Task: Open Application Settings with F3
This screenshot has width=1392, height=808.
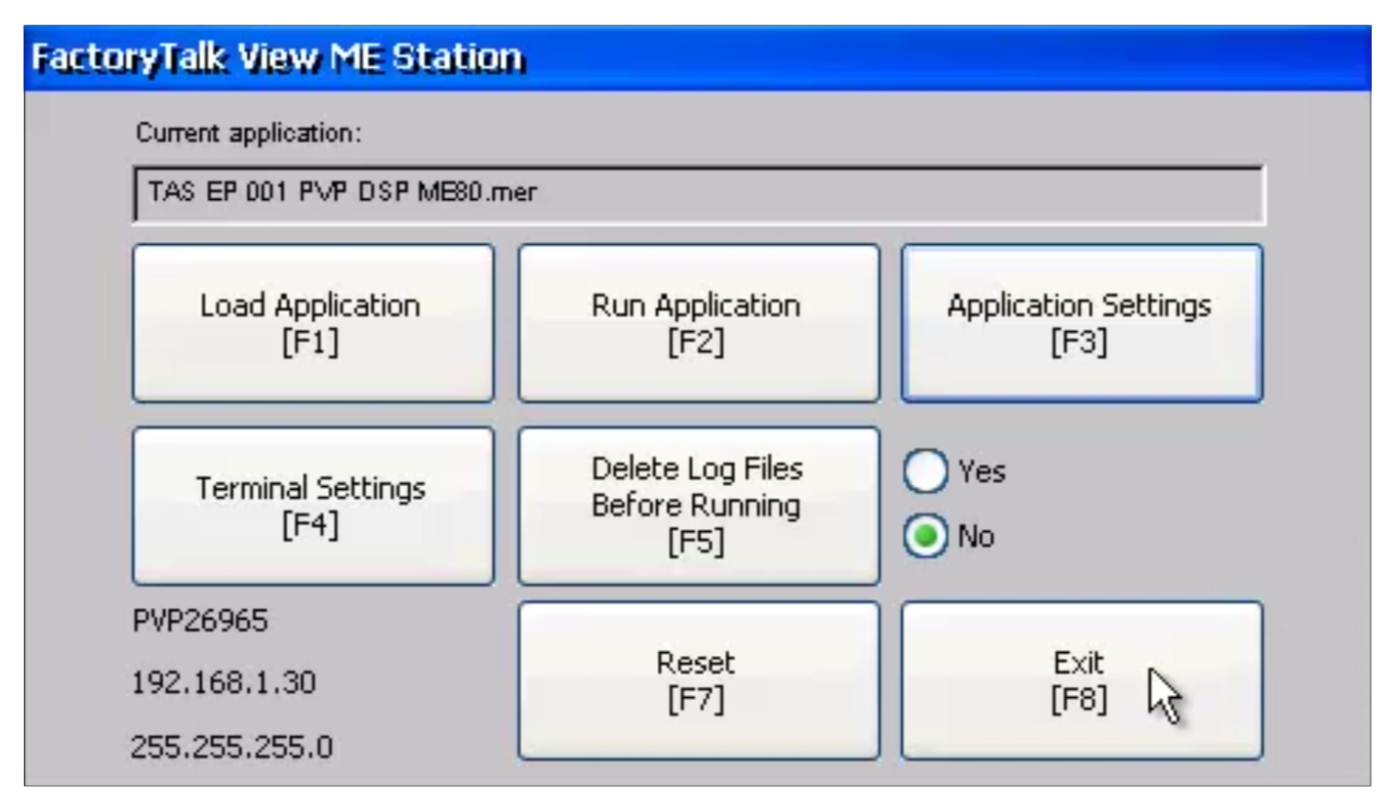Action: tap(1080, 322)
